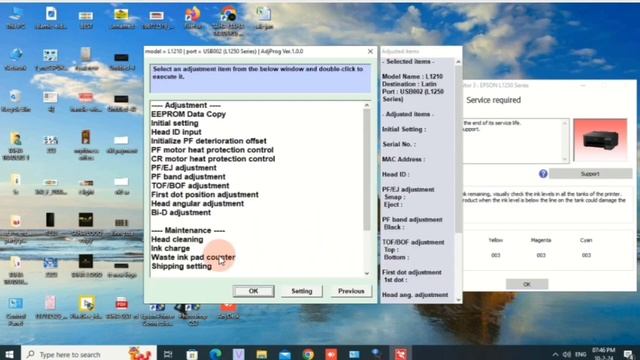Click adjustment list scroll-down arrow
640x360 pixels.
coord(367,273)
